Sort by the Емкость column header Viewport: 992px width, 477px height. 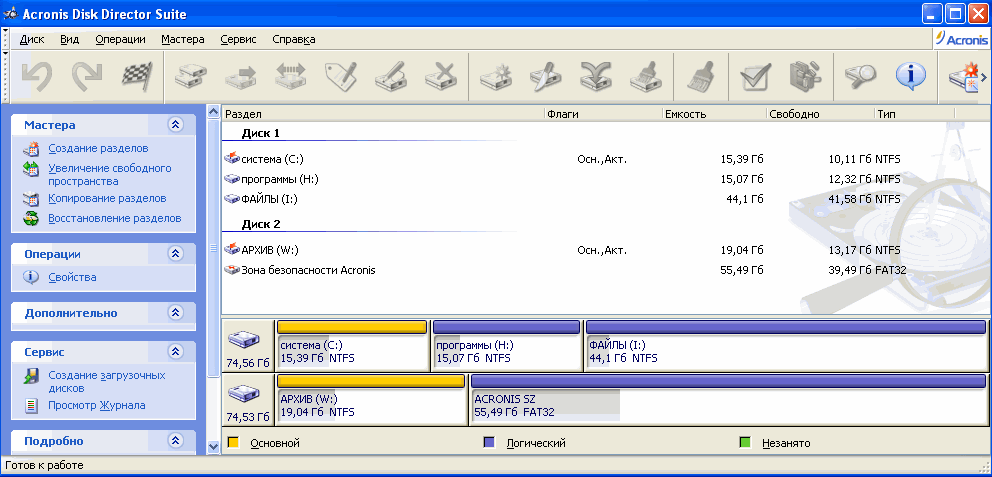coord(714,114)
